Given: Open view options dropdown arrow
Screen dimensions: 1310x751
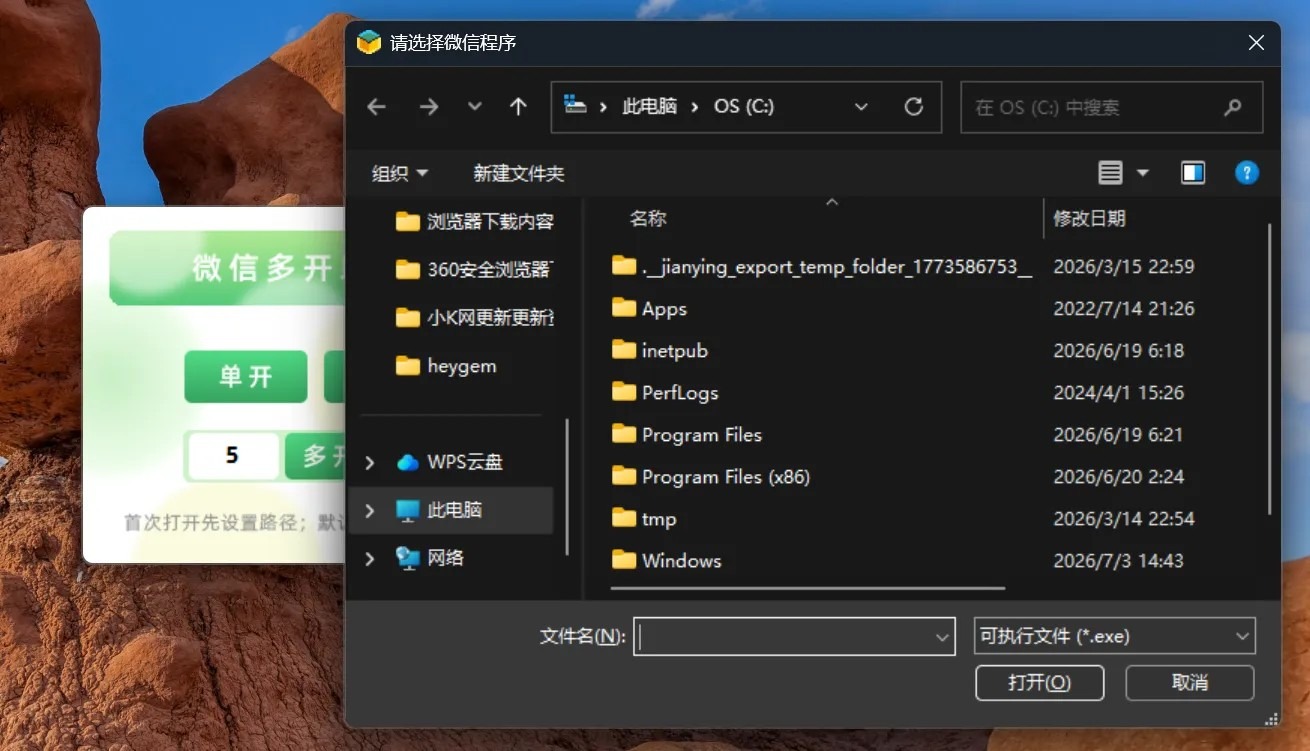Looking at the screenshot, I should [1142, 173].
